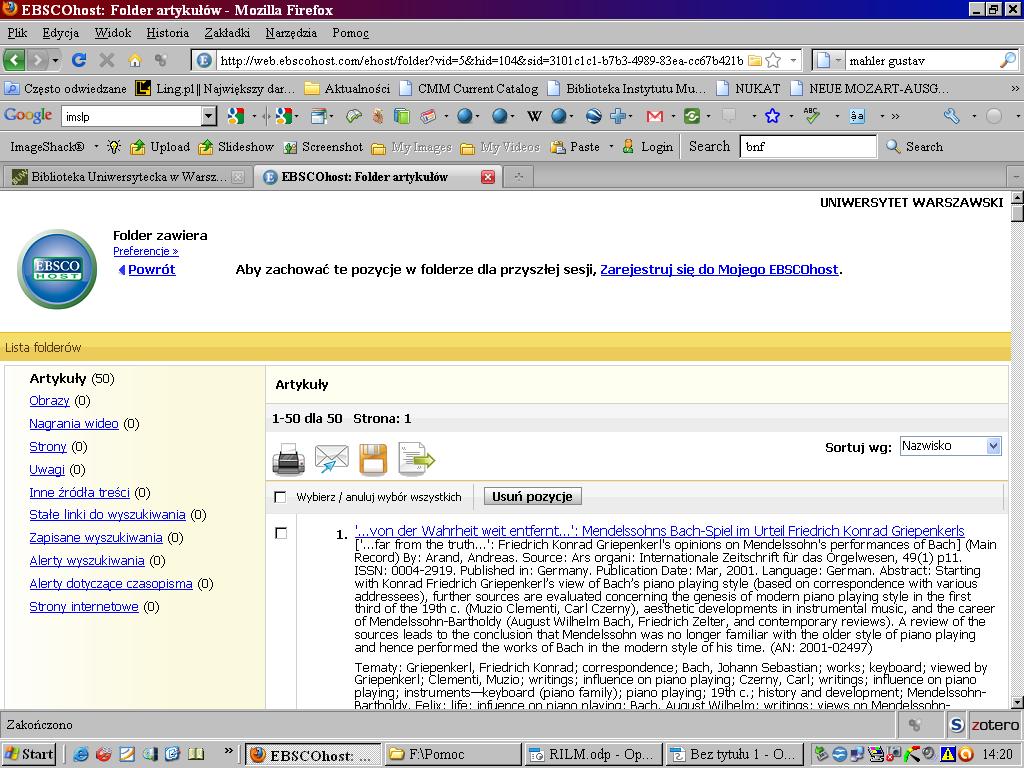The width and height of the screenshot is (1024, 768).
Task: Click the EBSCOhost logo
Action: click(x=57, y=269)
